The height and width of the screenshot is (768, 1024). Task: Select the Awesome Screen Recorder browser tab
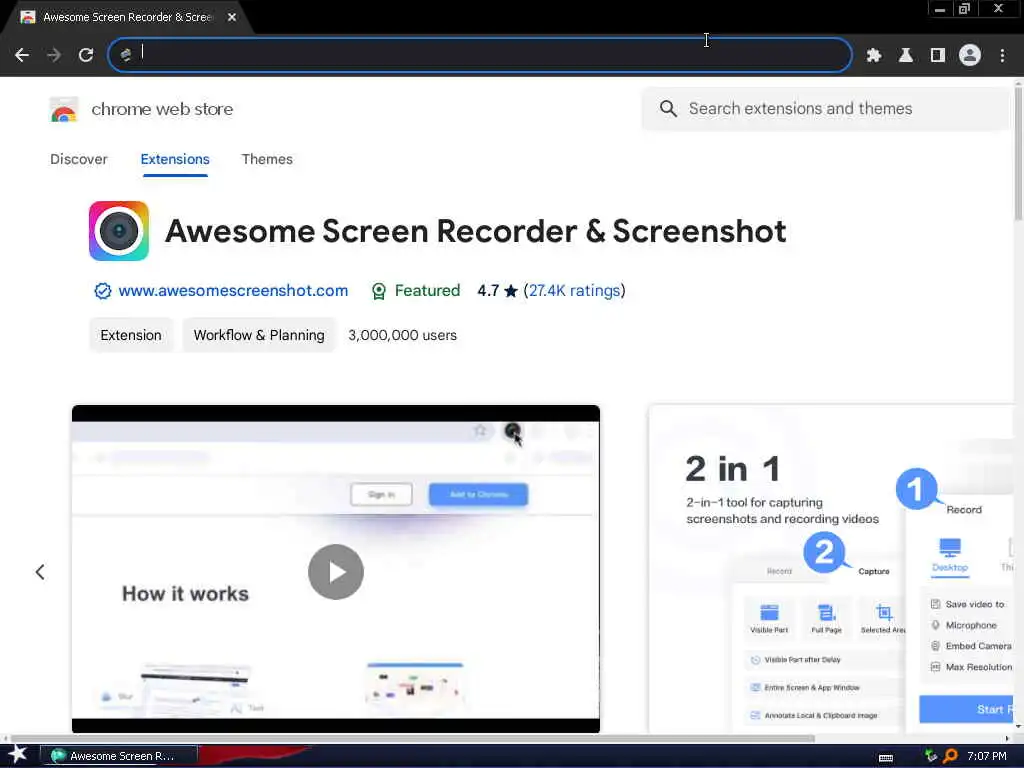point(127,17)
